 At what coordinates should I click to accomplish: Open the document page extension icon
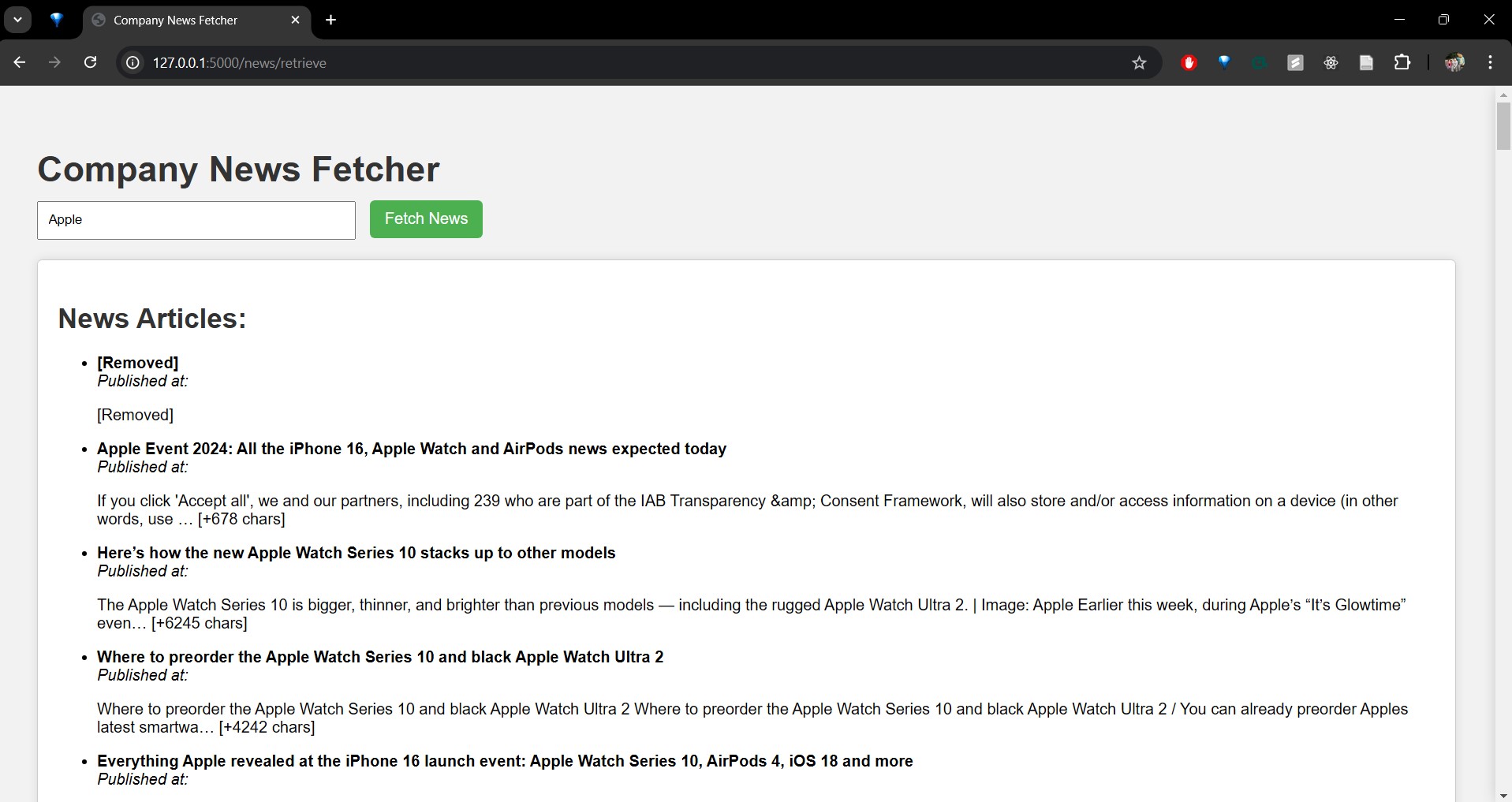(1366, 63)
